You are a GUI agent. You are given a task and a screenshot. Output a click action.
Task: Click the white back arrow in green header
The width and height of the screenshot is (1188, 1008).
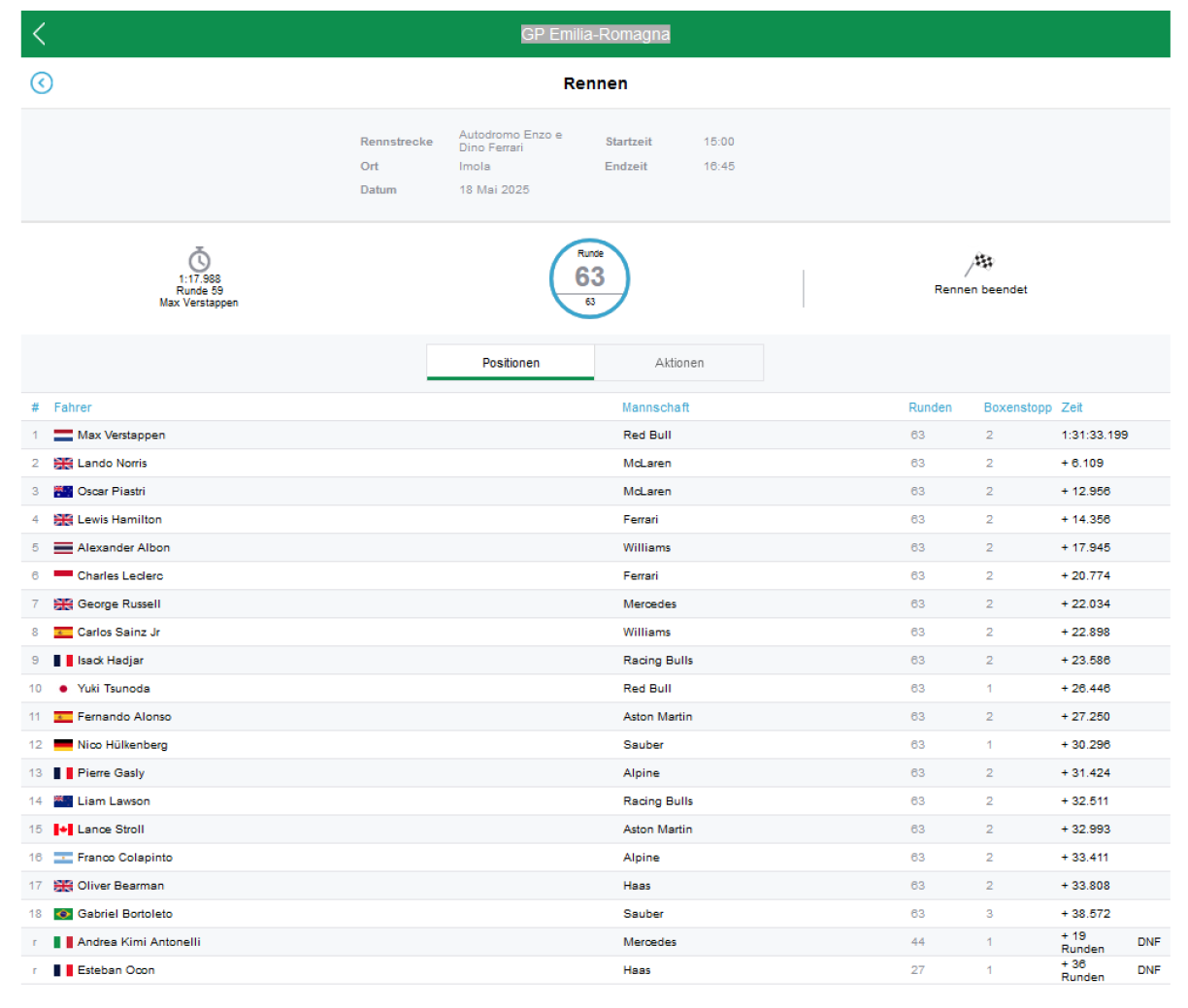[40, 34]
